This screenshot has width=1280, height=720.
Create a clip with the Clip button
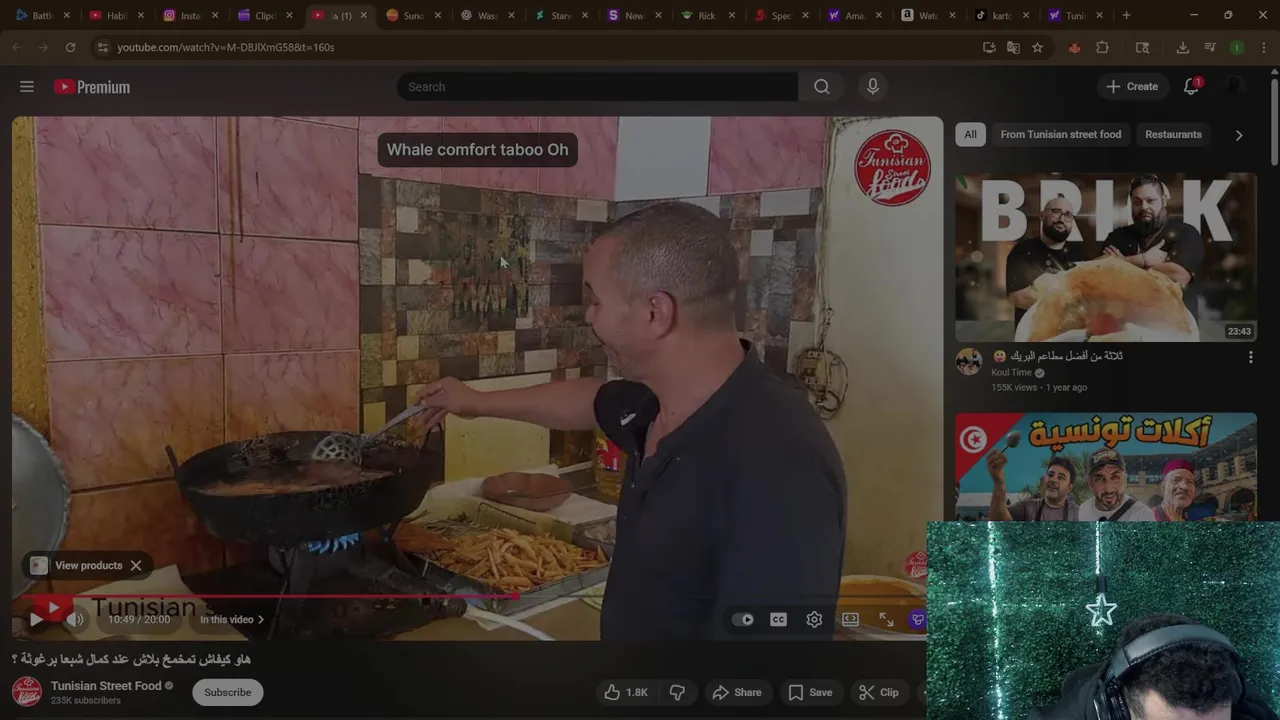pyautogui.click(x=879, y=692)
